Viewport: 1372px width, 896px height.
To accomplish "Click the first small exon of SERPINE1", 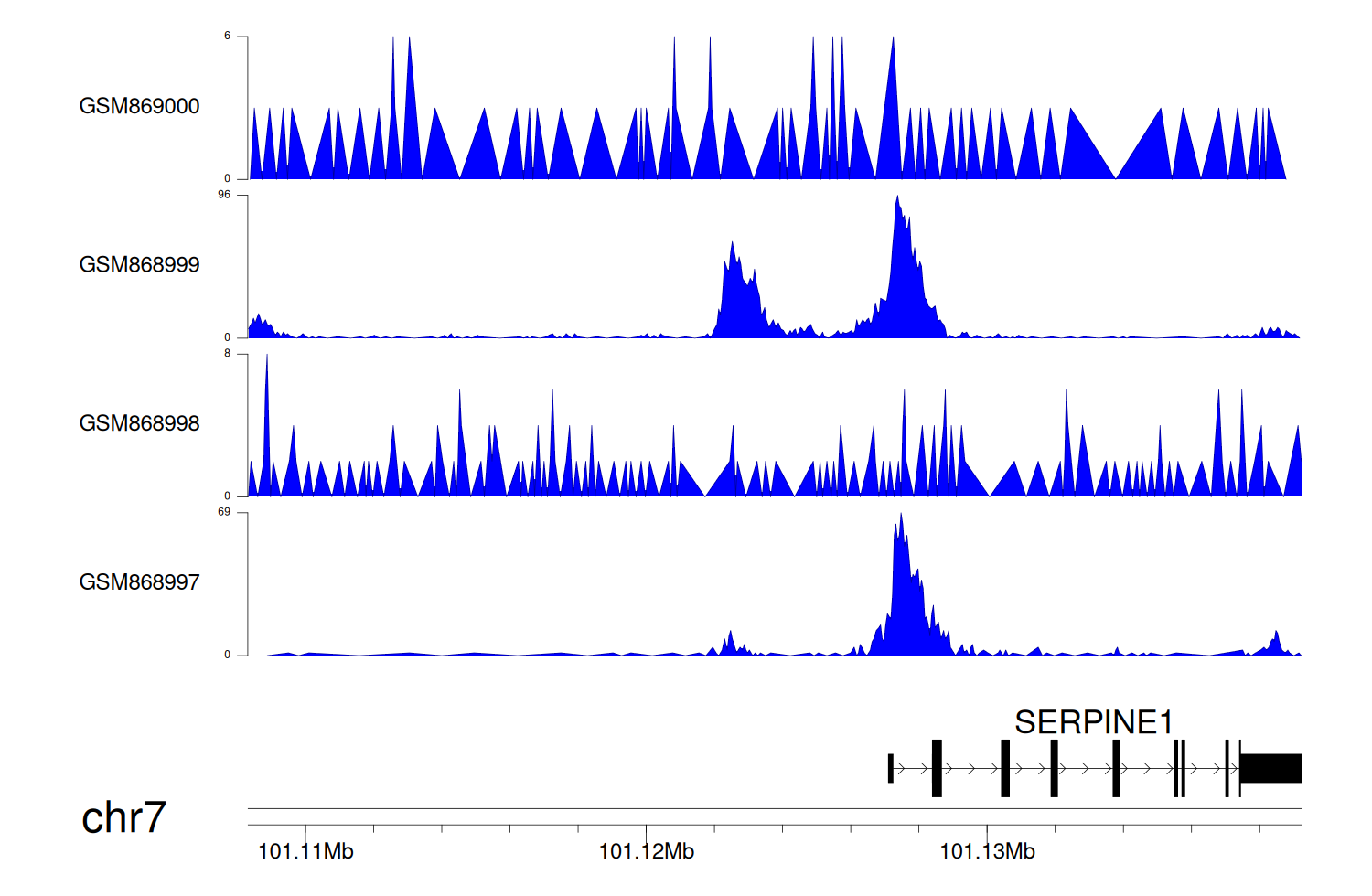I will click(x=891, y=769).
